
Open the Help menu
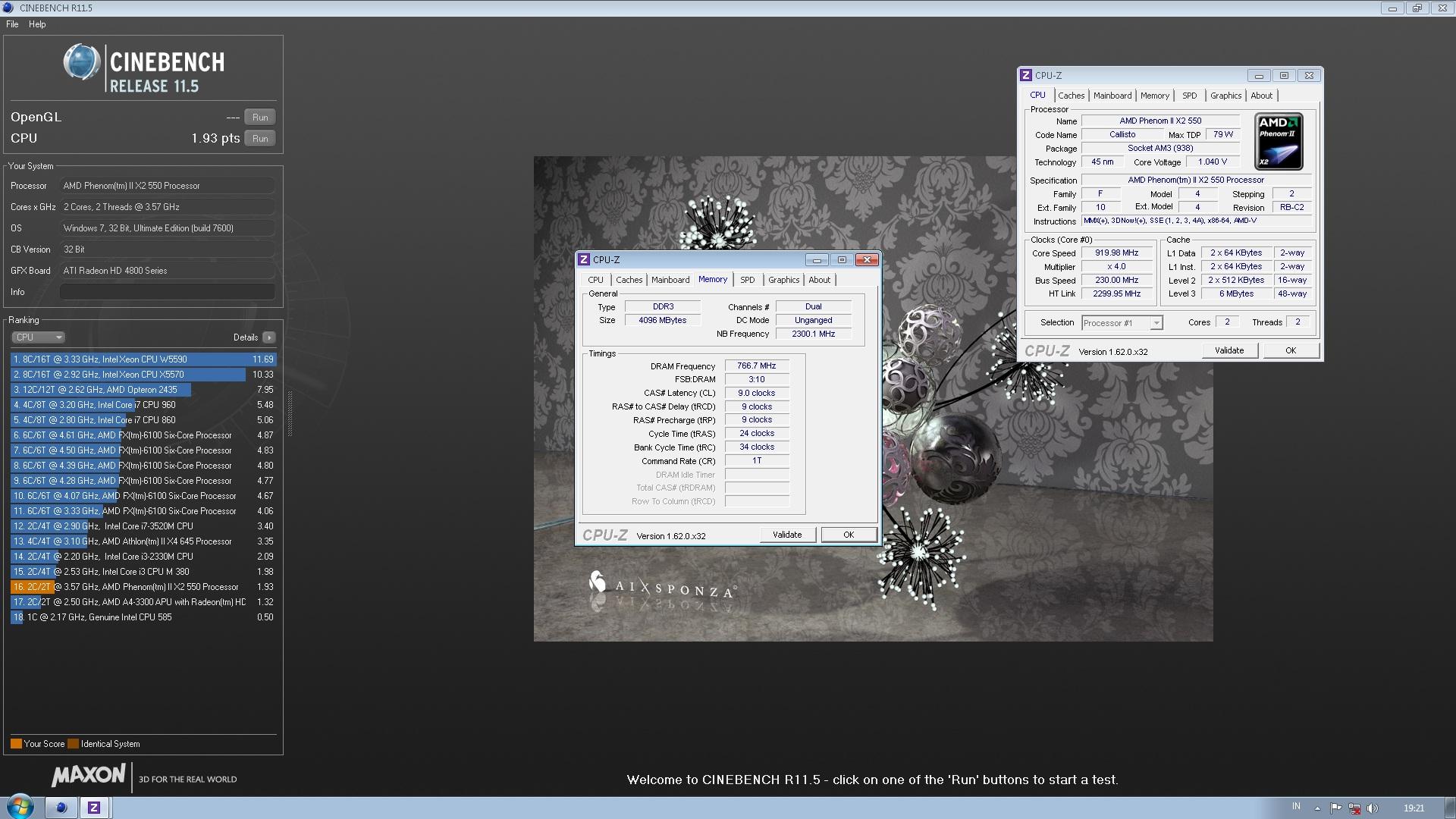coord(37,24)
